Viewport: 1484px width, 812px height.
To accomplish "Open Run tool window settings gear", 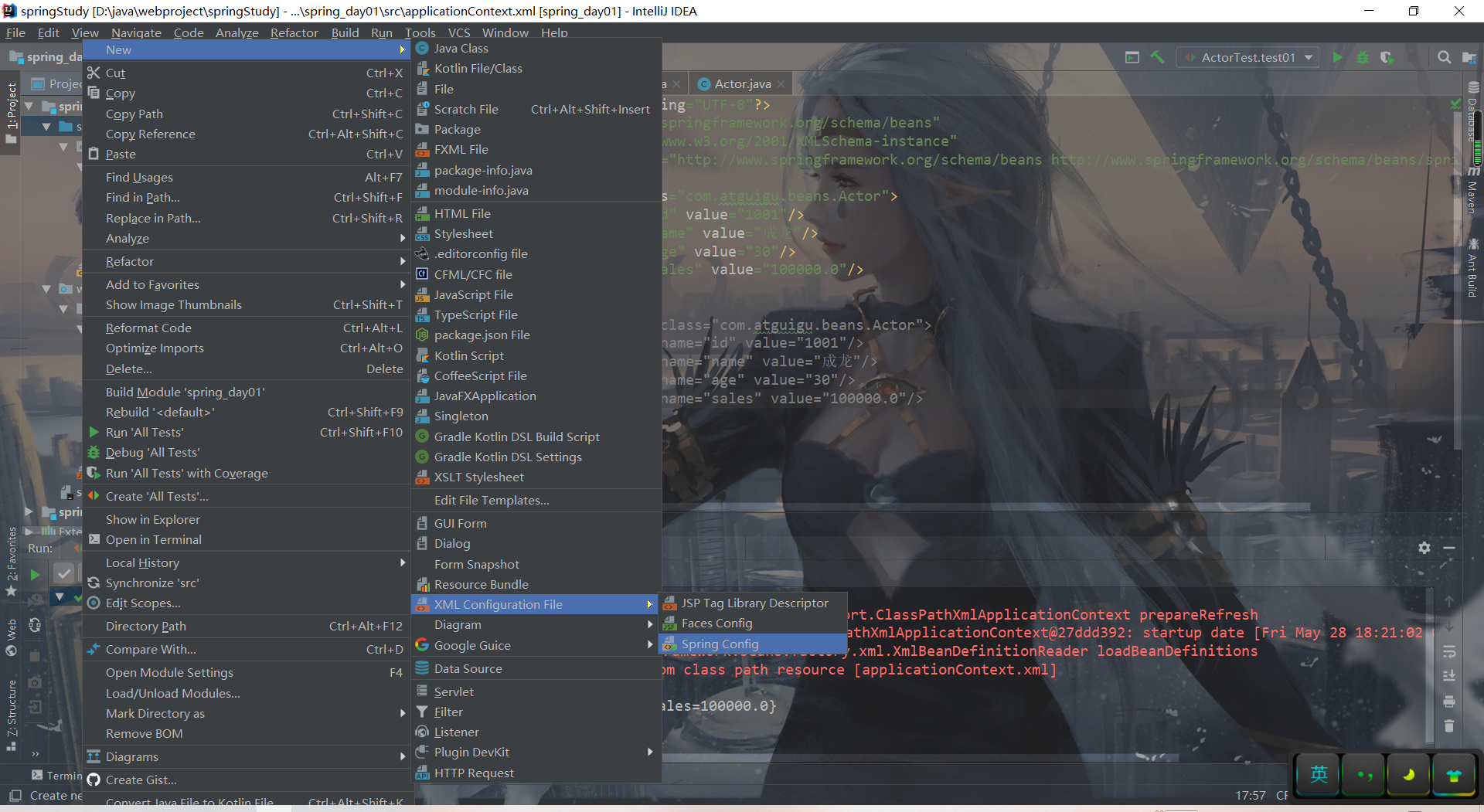I will click(x=1424, y=548).
